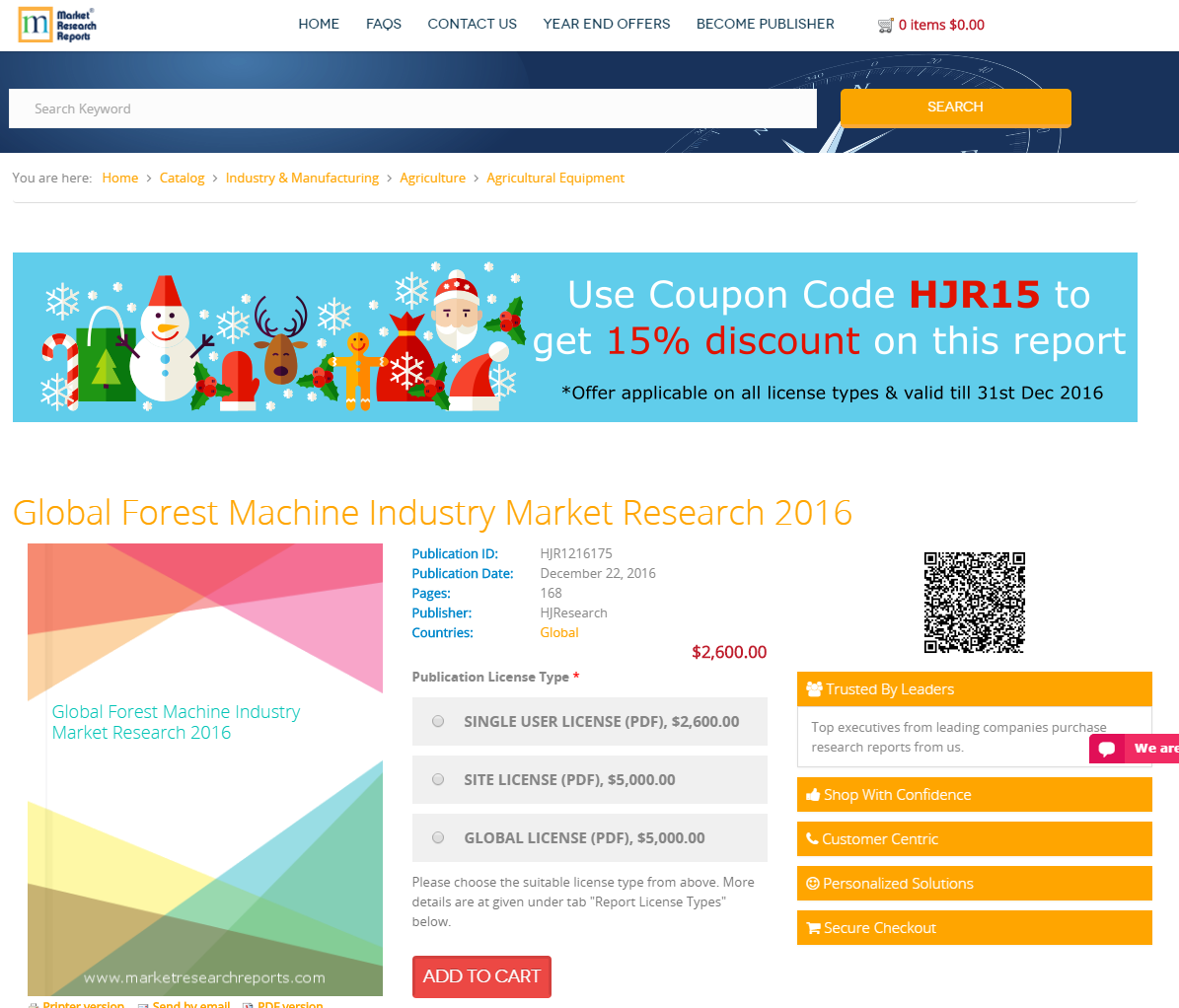This screenshot has height=1008, width=1179.
Task: Open the Market Research Reports logo
Action: point(58,25)
